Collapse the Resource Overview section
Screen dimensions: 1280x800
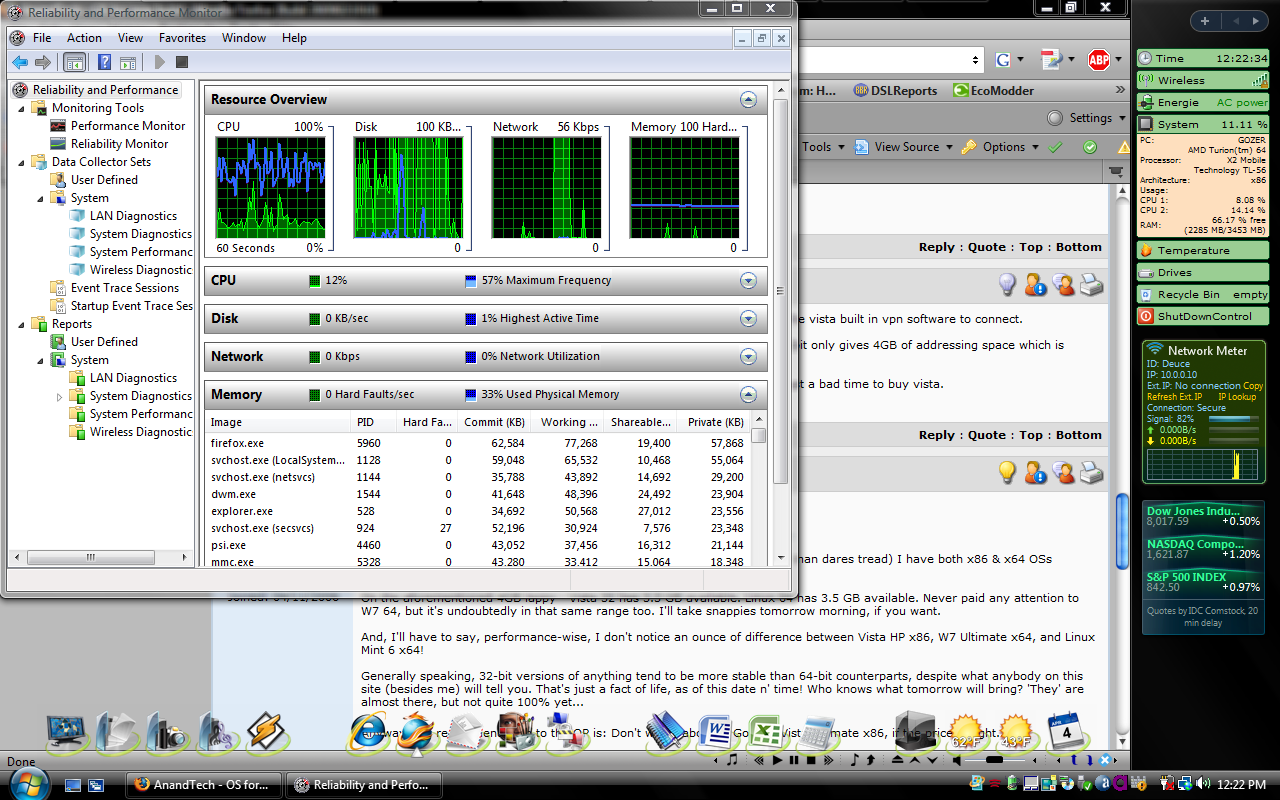click(748, 100)
